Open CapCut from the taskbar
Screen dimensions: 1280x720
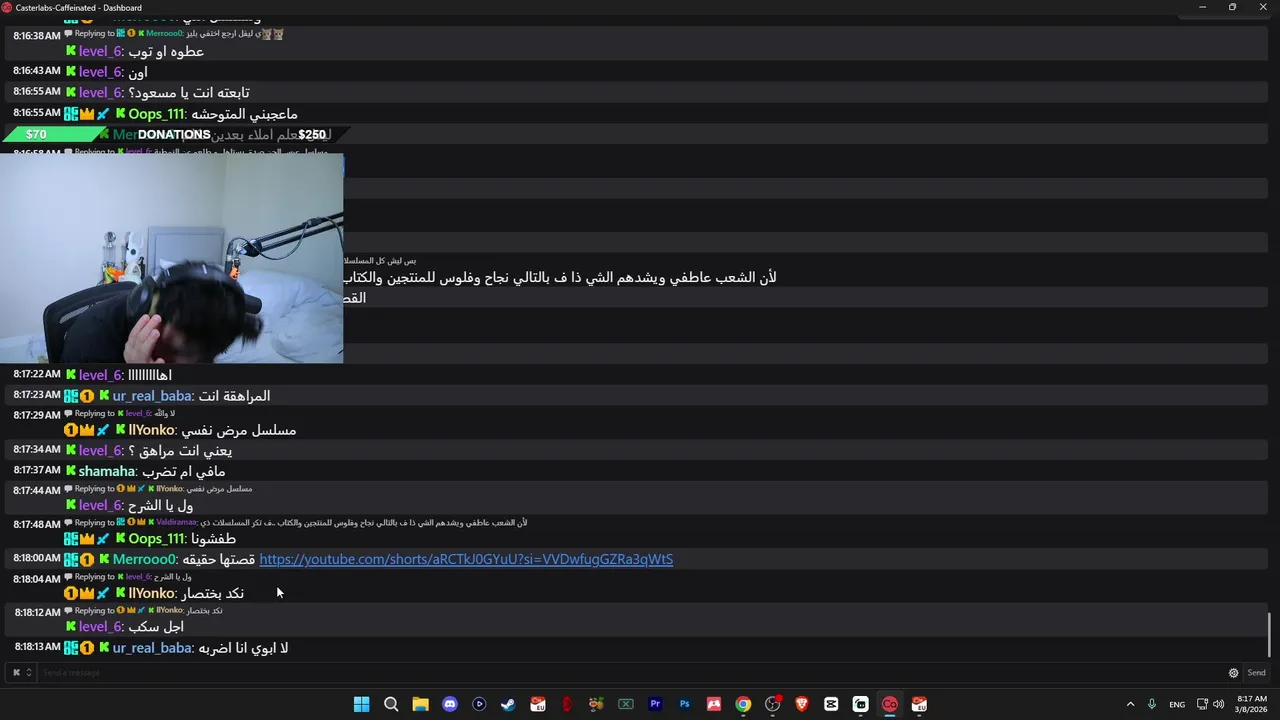831,704
